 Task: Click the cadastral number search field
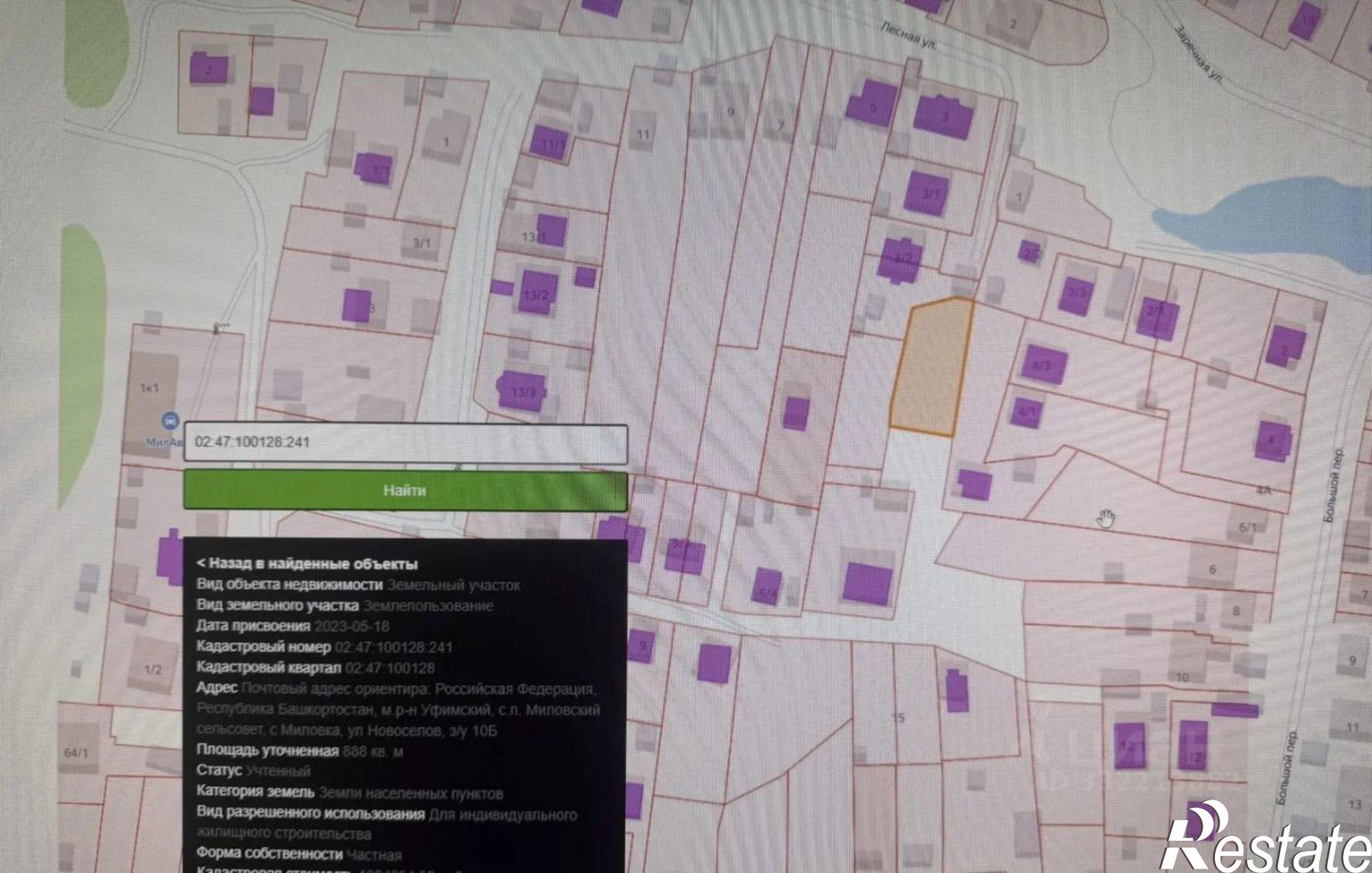click(405, 443)
